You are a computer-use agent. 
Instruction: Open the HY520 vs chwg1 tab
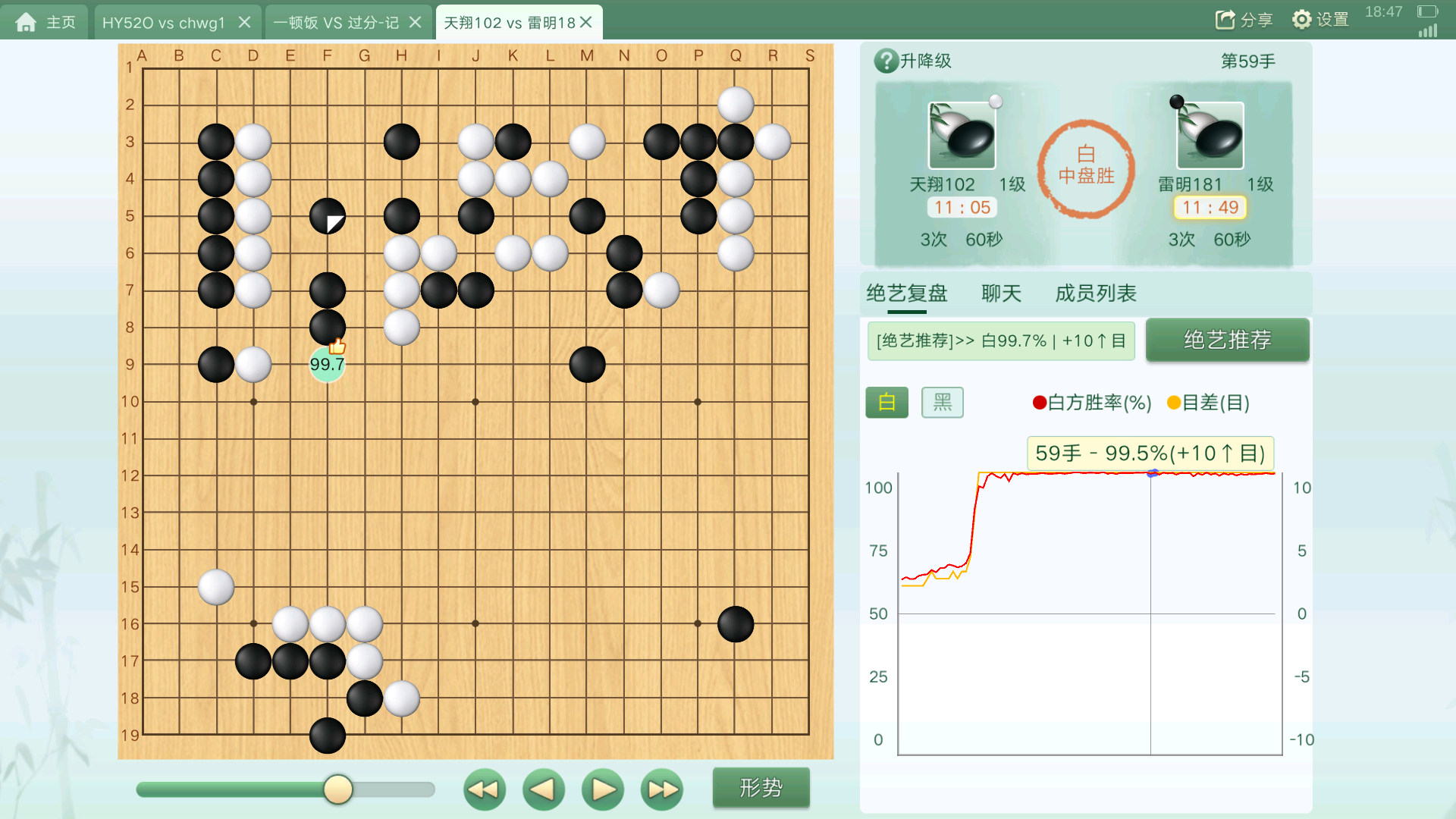164,23
